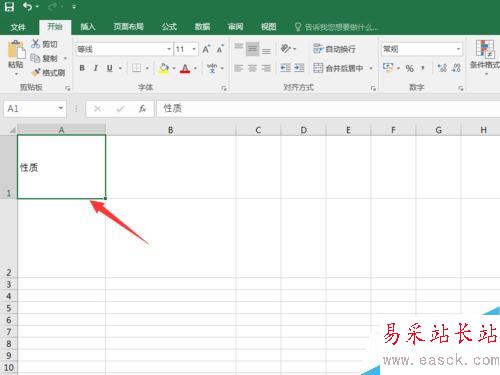The image size is (500, 375).
Task: Select Middle Align icon
Action: (252, 49)
